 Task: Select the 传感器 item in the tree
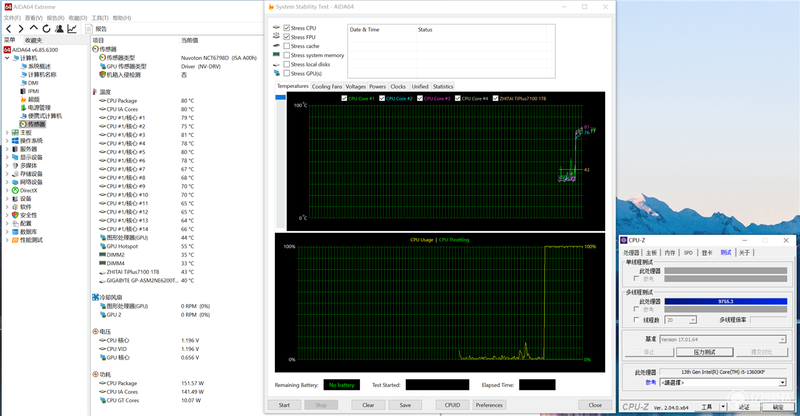click(33, 124)
